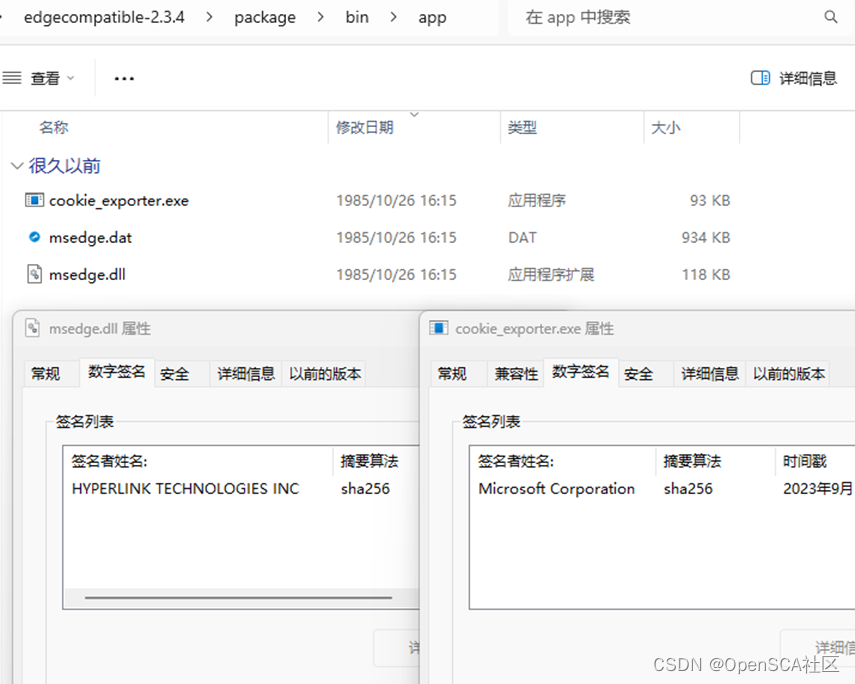The width and height of the screenshot is (855, 684).
Task: Expand chevron after bin breadcrumb
Action: 394,17
